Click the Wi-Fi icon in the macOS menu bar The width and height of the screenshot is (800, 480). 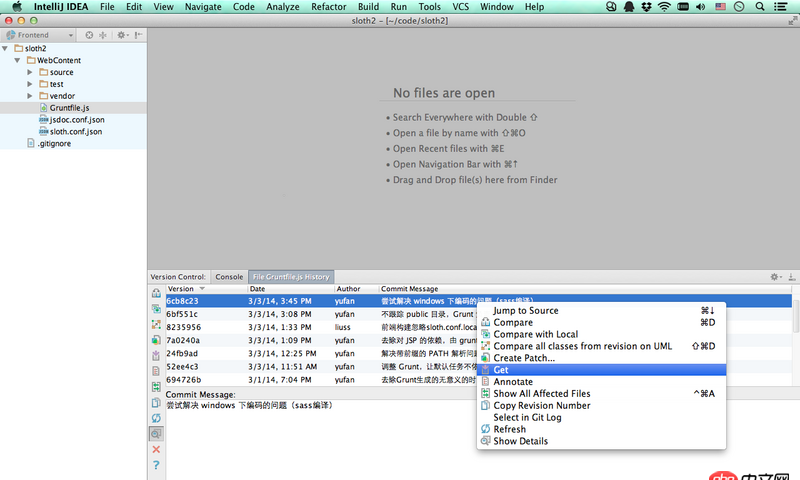pyautogui.click(x=664, y=7)
